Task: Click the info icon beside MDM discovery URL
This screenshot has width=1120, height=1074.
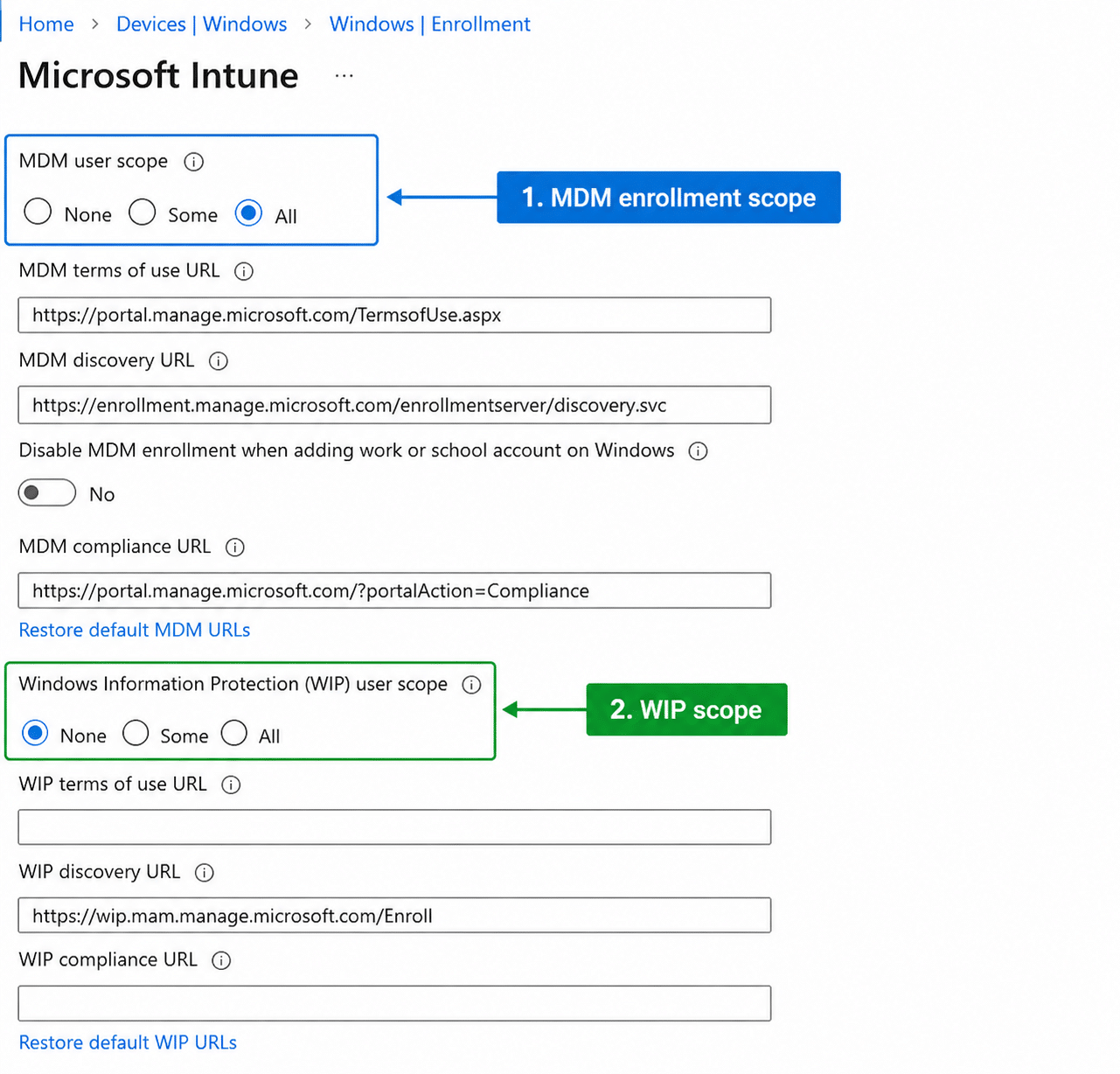Action: (x=219, y=361)
